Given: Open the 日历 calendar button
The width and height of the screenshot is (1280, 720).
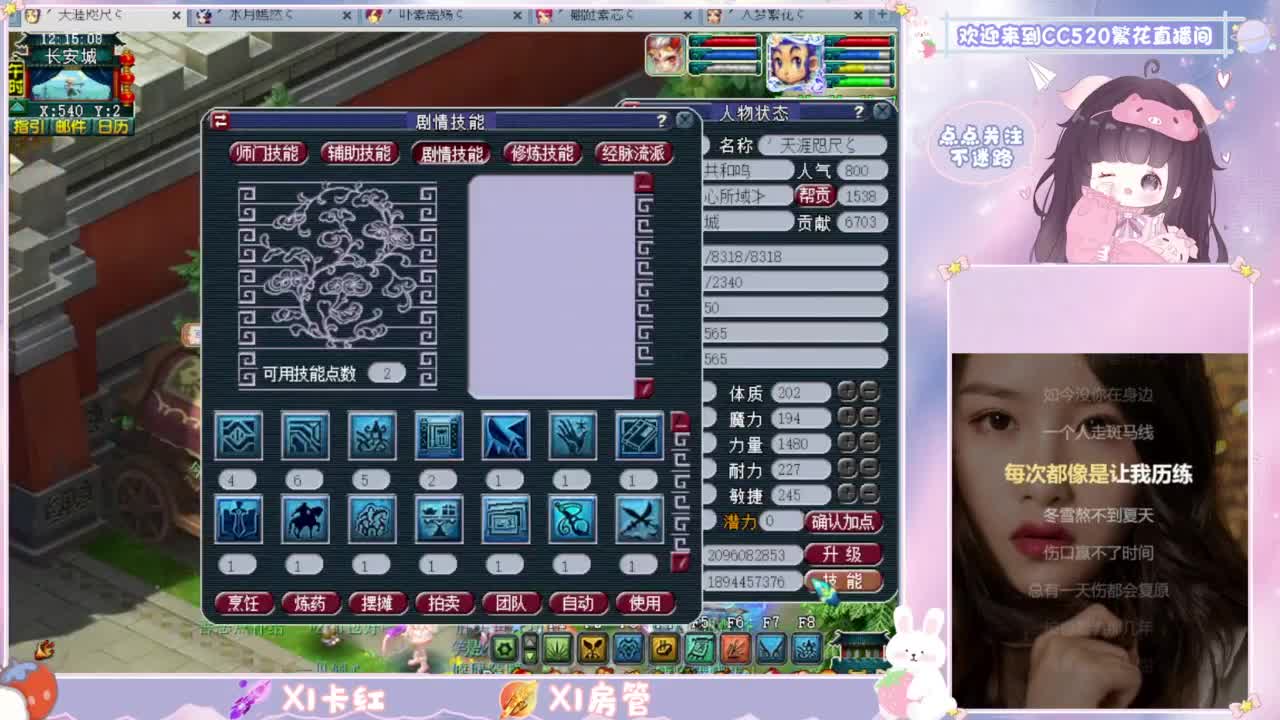Looking at the screenshot, I should coord(112,127).
